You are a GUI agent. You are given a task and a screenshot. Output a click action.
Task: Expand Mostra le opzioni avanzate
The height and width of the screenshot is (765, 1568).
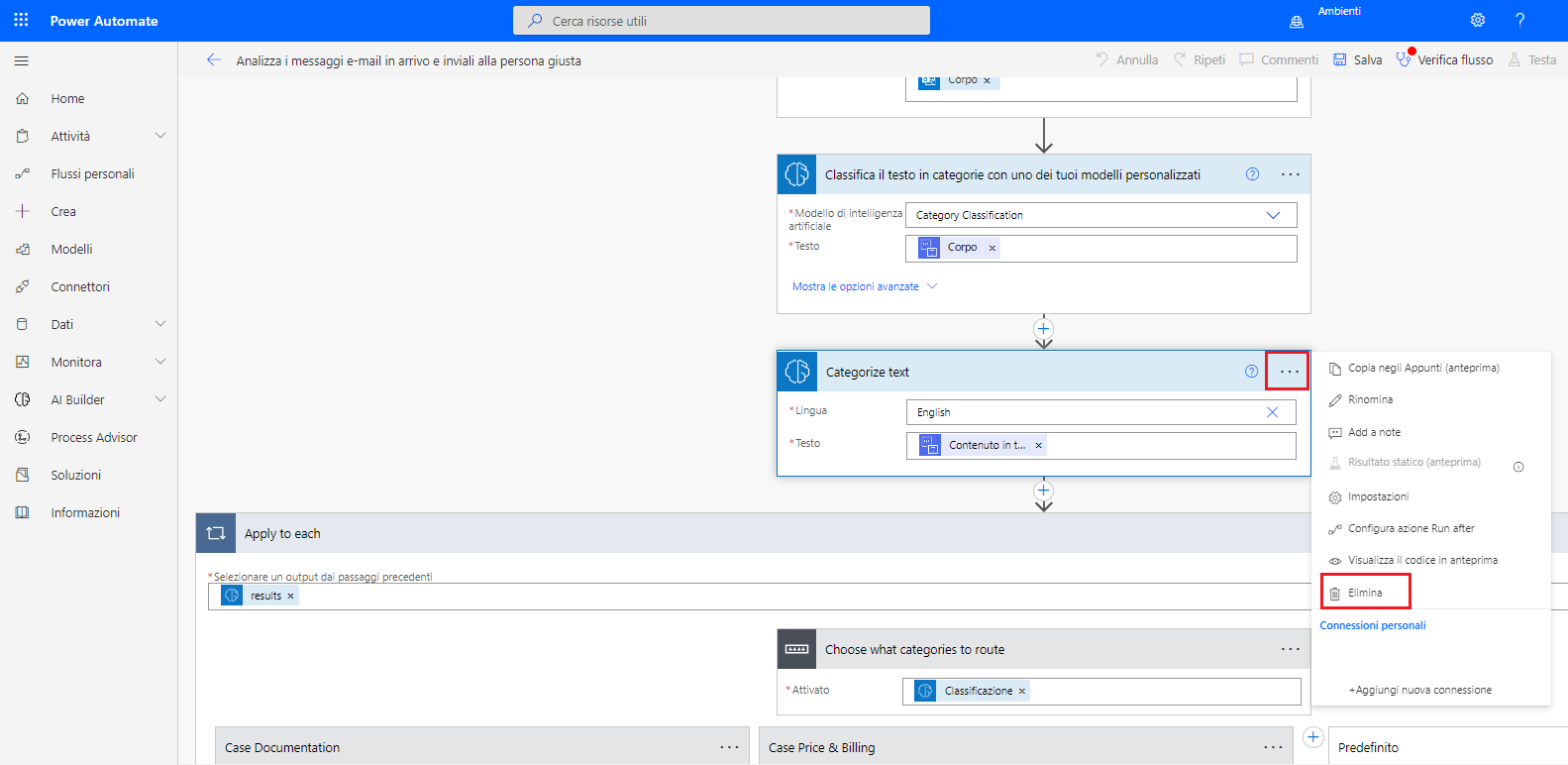click(865, 286)
